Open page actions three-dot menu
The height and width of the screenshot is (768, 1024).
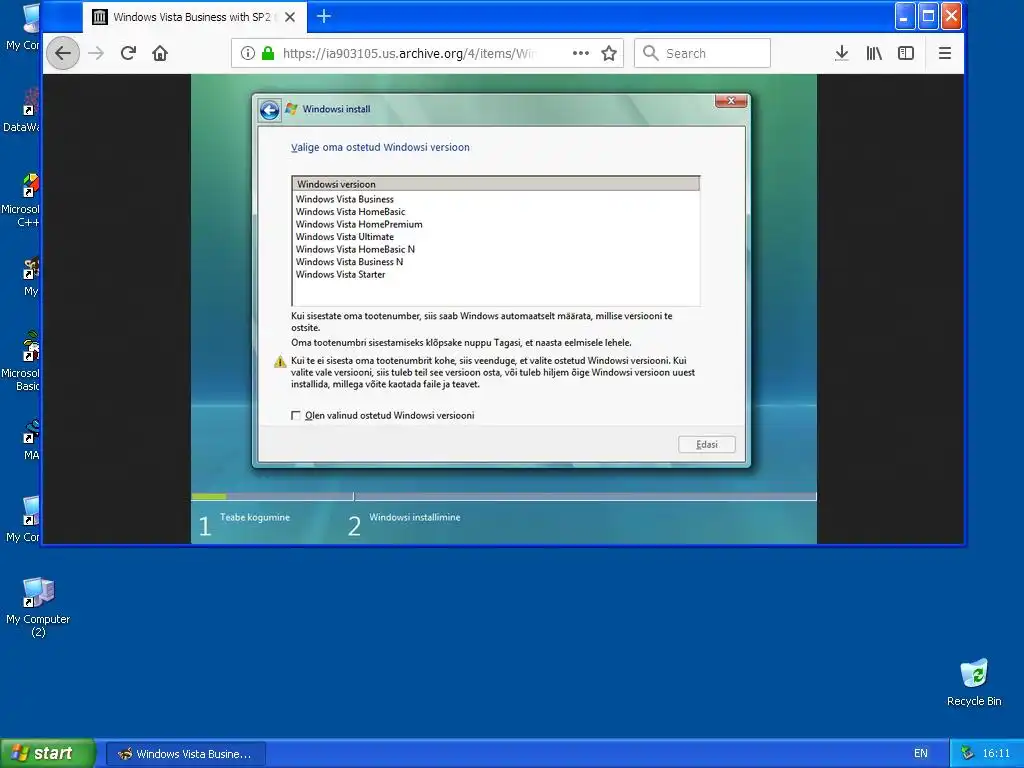tap(581, 53)
